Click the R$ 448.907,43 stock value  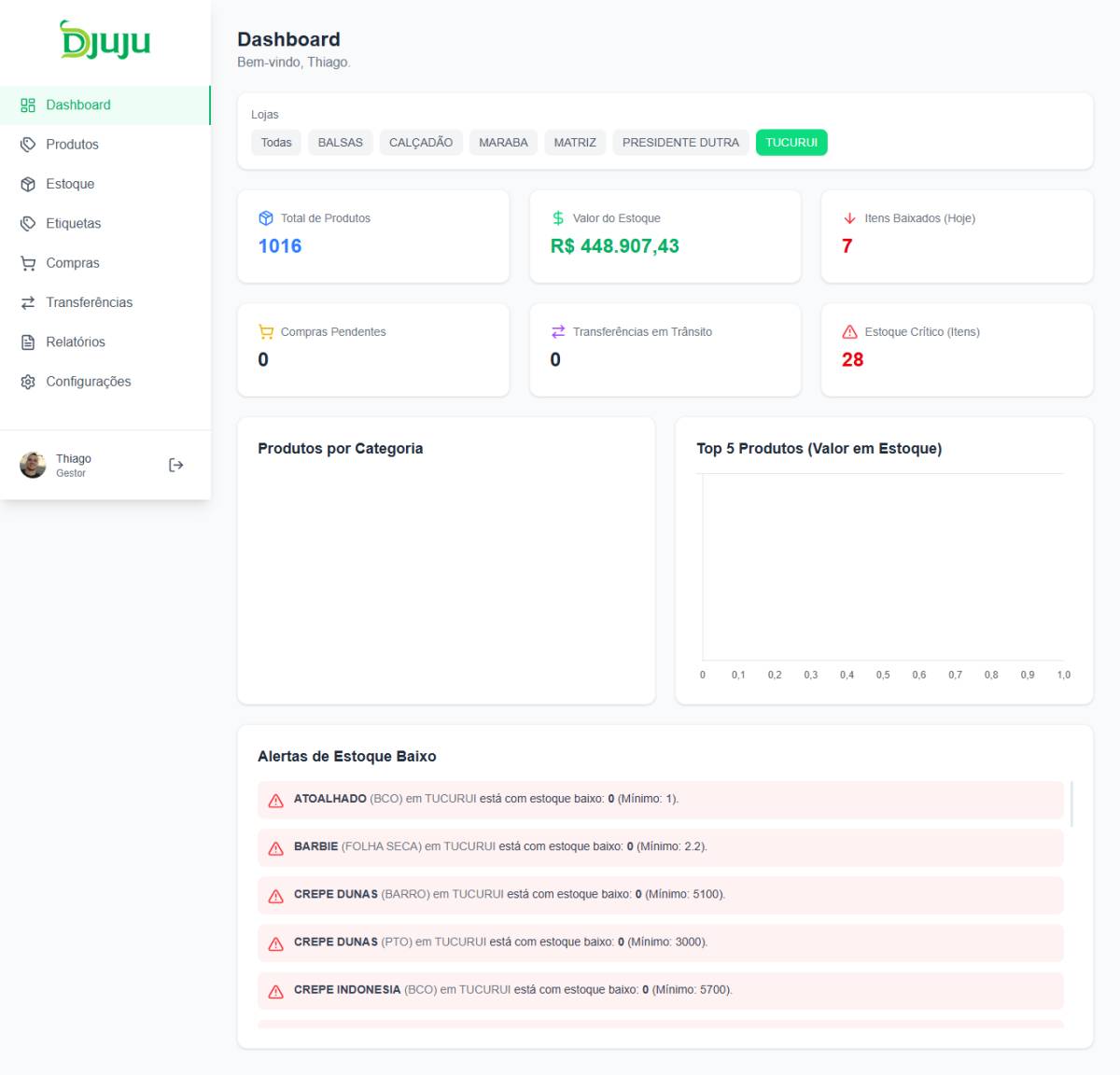pyautogui.click(x=615, y=246)
